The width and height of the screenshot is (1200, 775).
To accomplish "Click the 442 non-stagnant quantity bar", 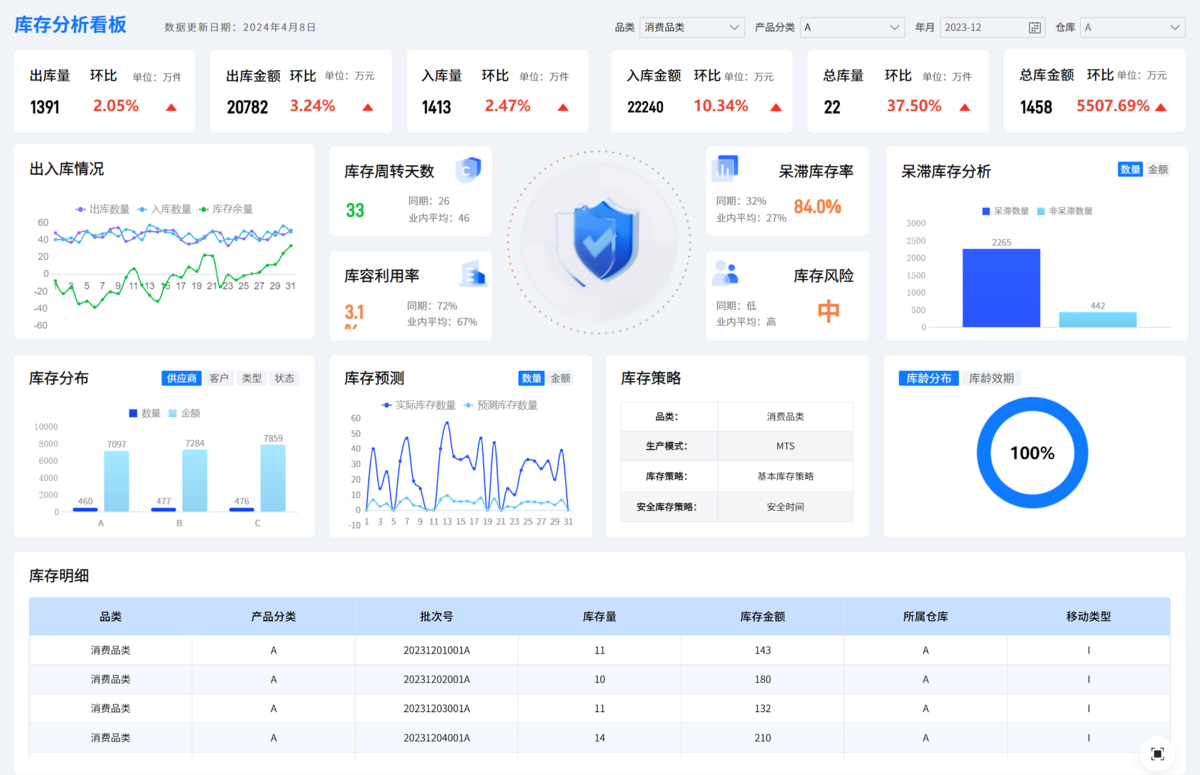I will coord(1098,319).
